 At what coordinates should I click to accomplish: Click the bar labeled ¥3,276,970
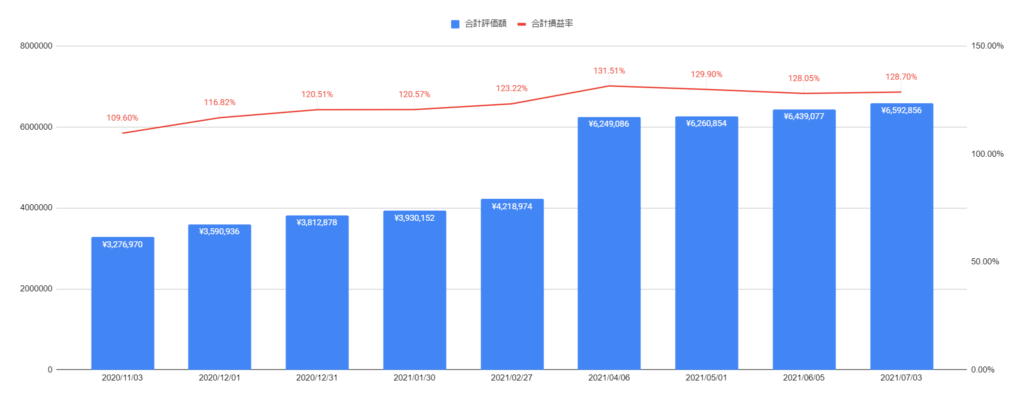[x=123, y=303]
